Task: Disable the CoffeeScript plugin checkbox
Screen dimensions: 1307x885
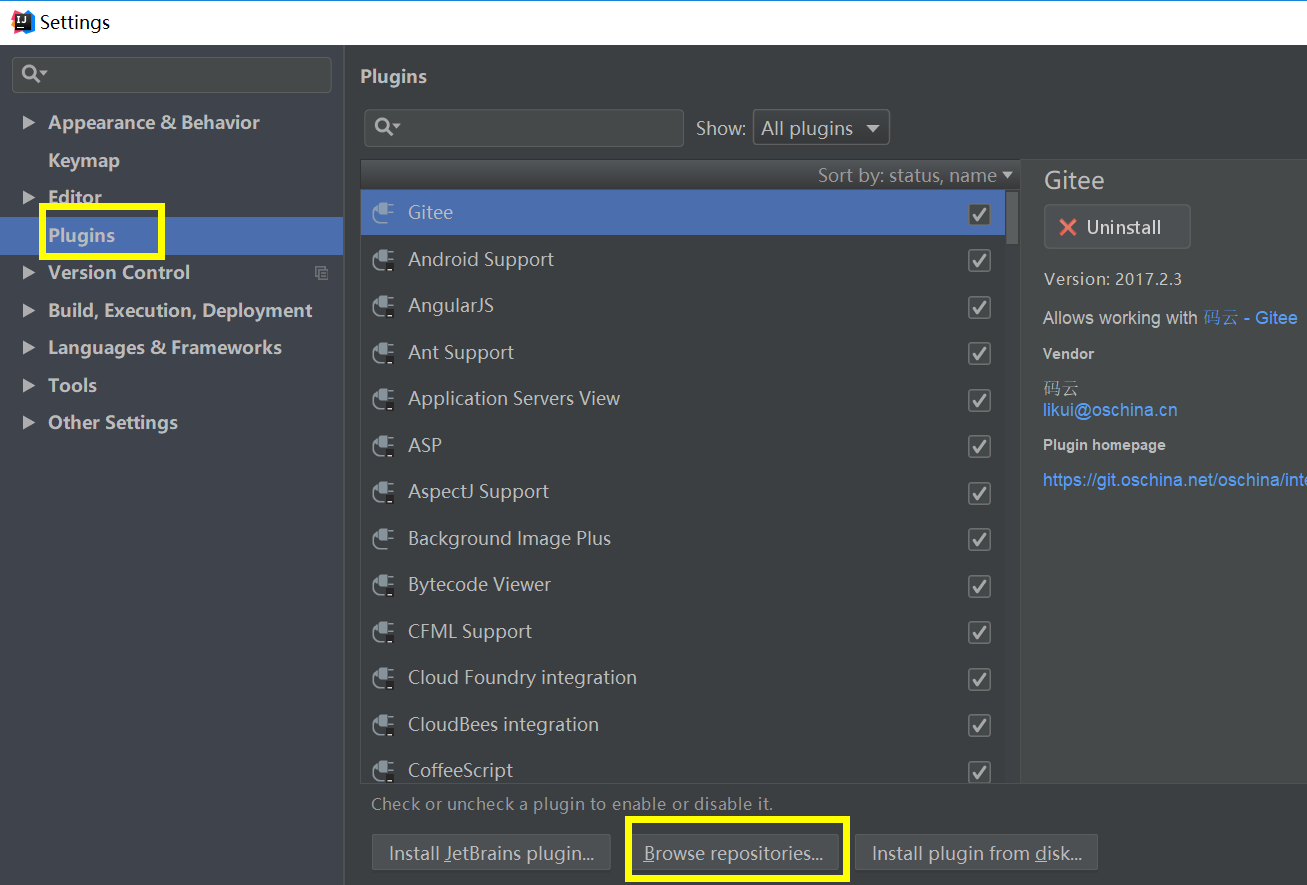Action: [980, 771]
